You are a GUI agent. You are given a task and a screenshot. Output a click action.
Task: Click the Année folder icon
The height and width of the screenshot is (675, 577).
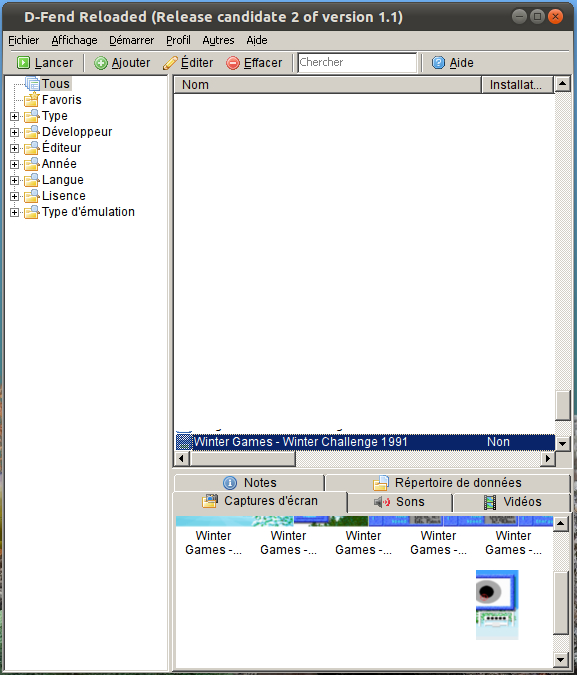pos(32,164)
